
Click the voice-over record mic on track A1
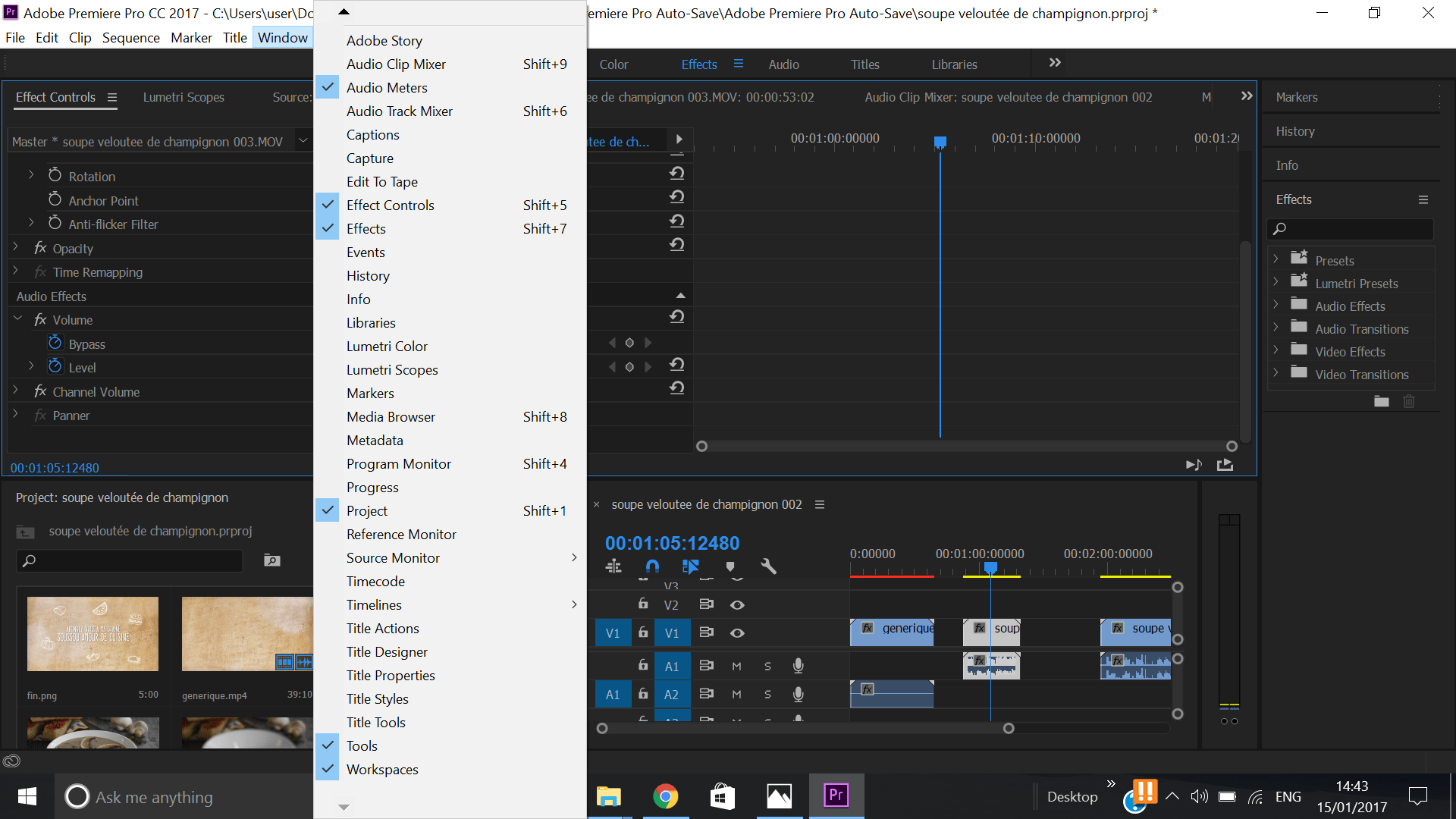[799, 666]
